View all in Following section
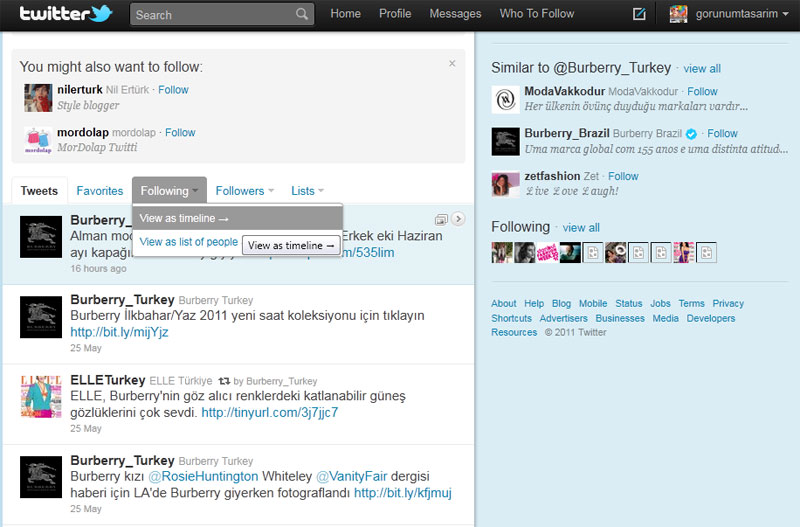 pos(581,228)
